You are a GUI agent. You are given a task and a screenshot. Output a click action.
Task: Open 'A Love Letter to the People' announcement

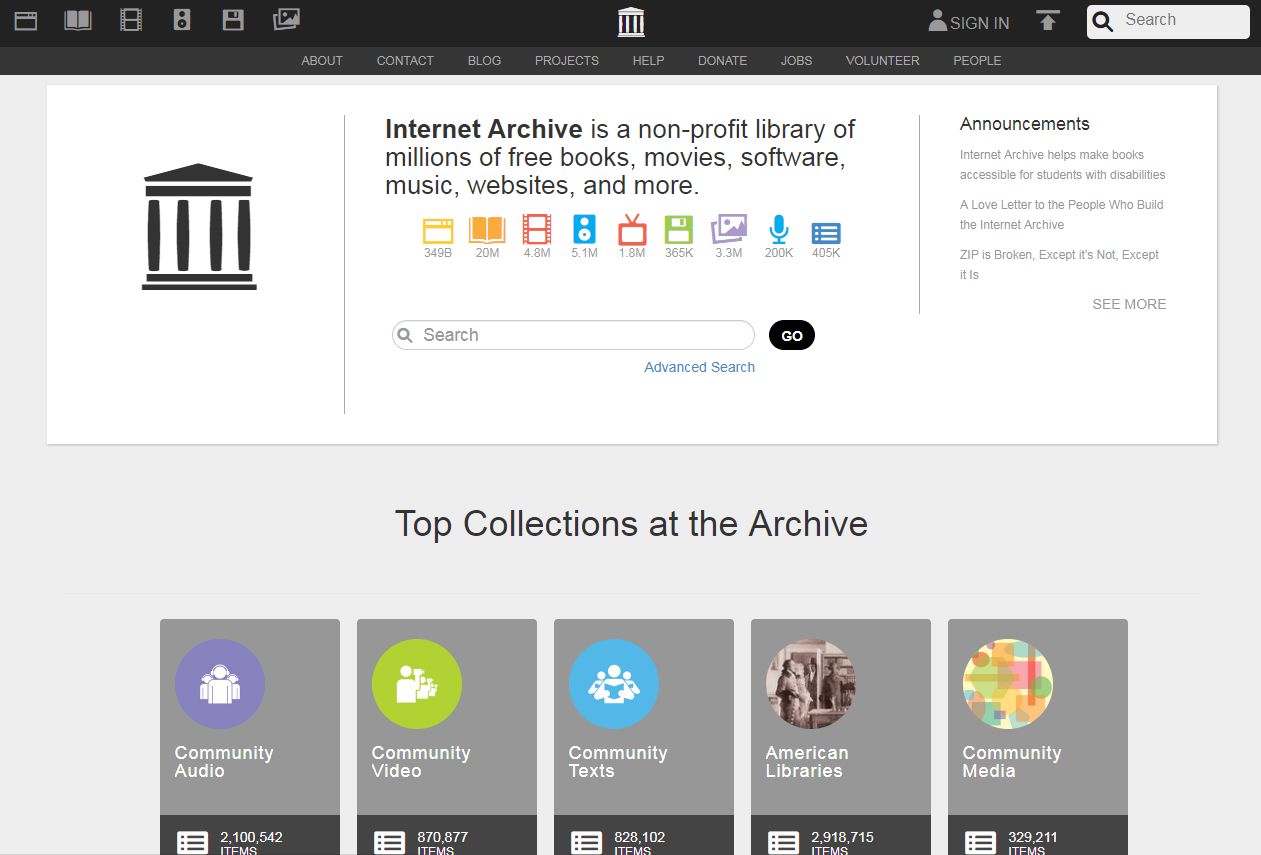1062,215
